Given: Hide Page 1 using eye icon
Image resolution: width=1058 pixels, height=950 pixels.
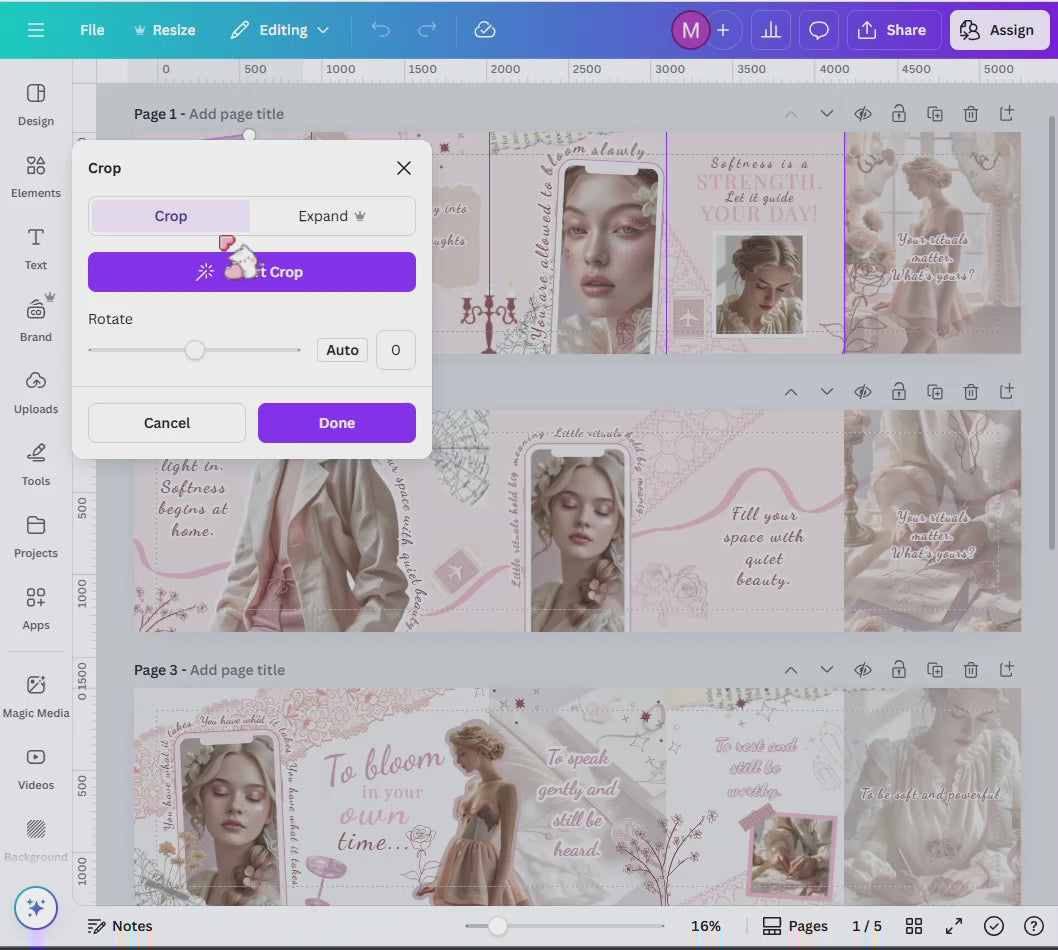Looking at the screenshot, I should 863,114.
